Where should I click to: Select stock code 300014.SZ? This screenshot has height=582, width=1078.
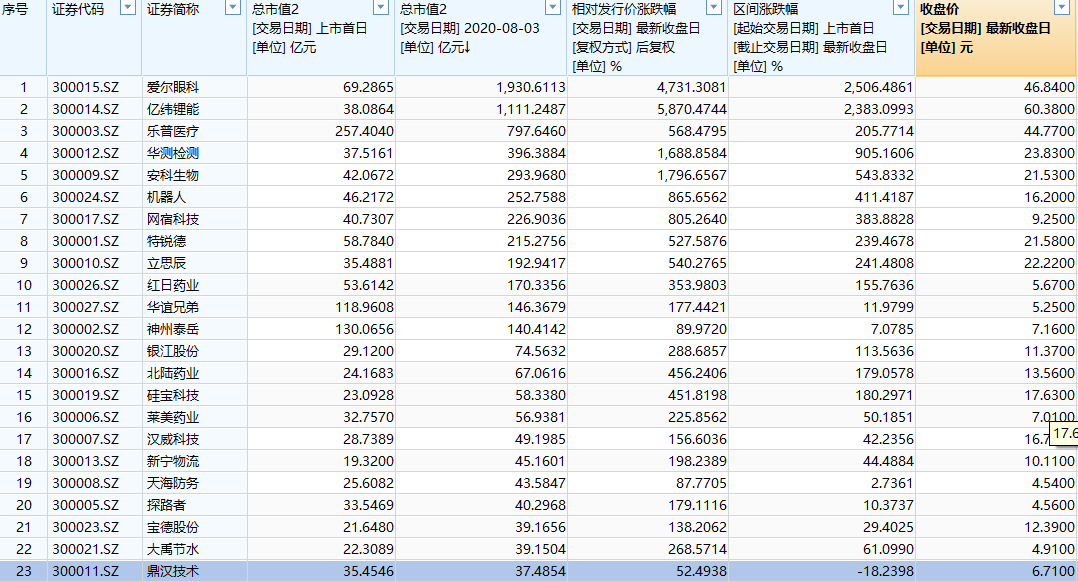point(85,109)
